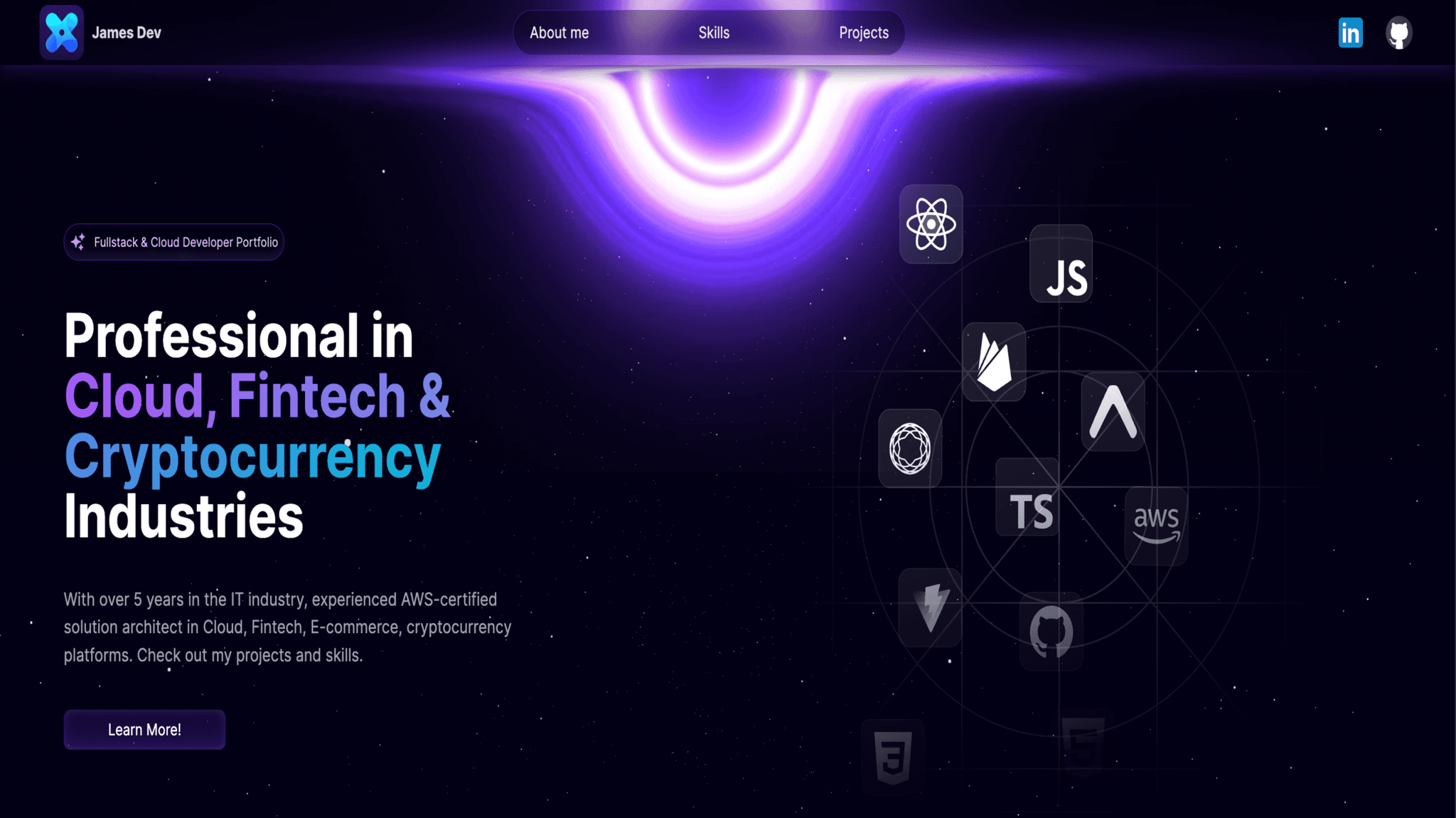The height and width of the screenshot is (818, 1456).
Task: Open the Skills tab in navigation
Action: coord(713,33)
